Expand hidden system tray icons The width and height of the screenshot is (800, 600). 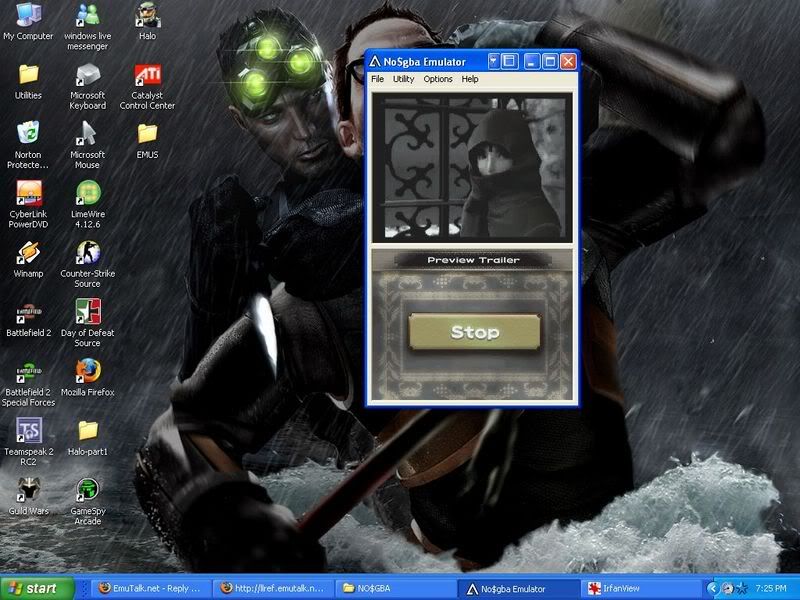click(713, 589)
